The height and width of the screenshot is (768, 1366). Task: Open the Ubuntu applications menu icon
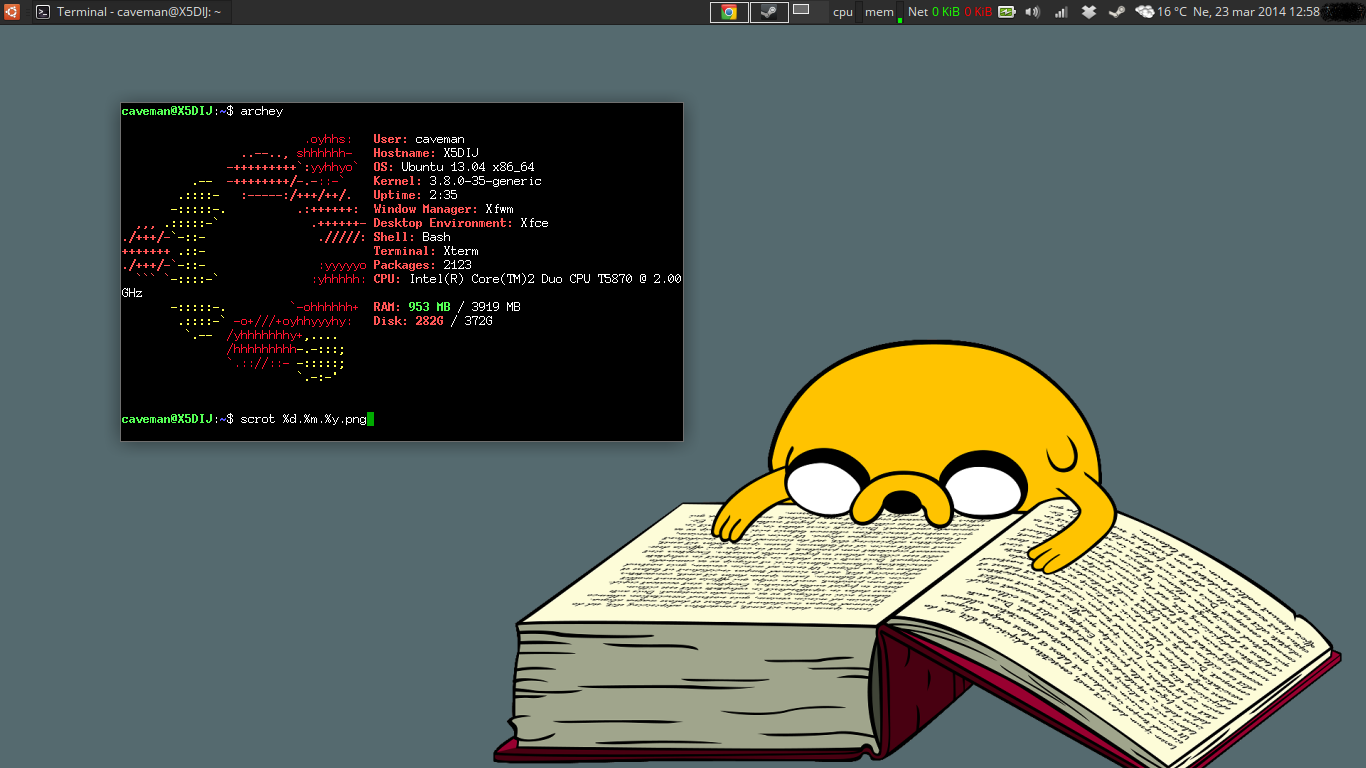click(x=11, y=12)
